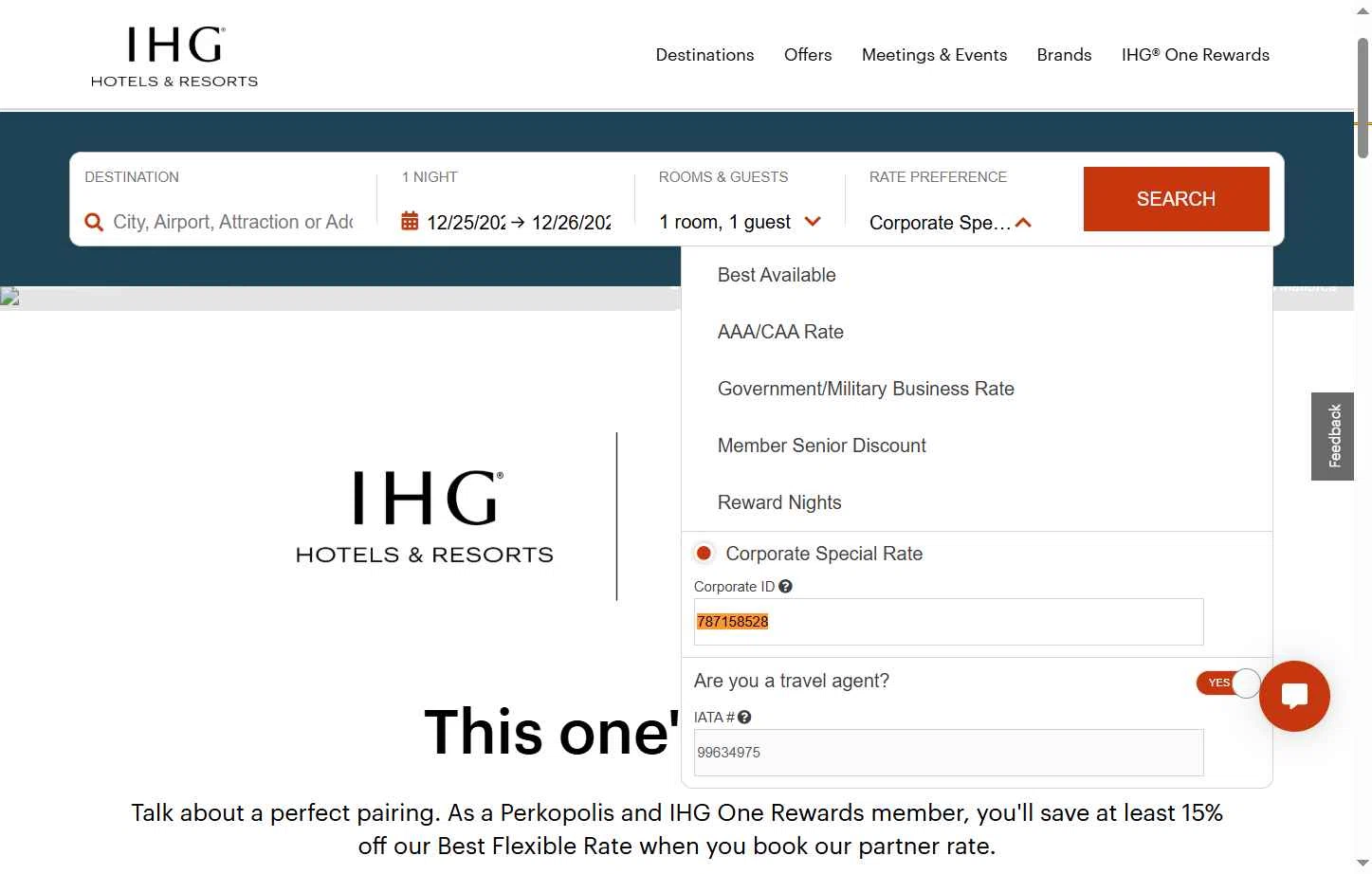Click the Corporate ID help question icon

pos(785,587)
